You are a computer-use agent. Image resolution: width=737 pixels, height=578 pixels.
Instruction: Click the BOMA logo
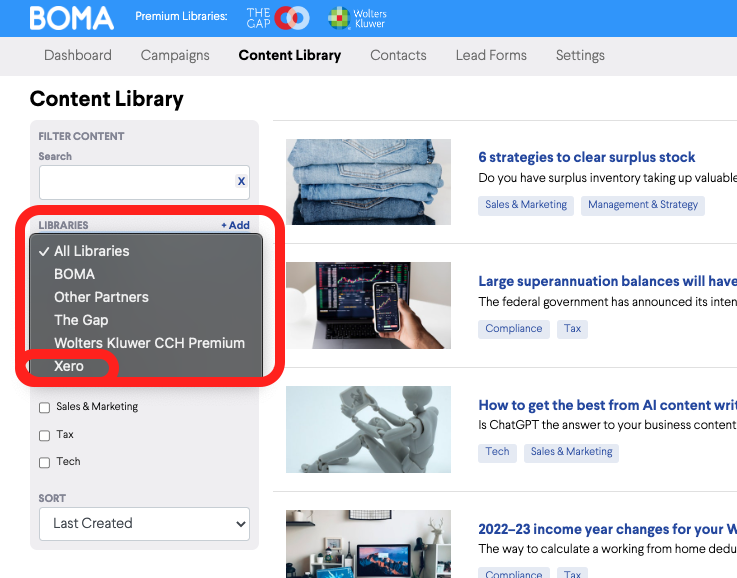pos(71,18)
